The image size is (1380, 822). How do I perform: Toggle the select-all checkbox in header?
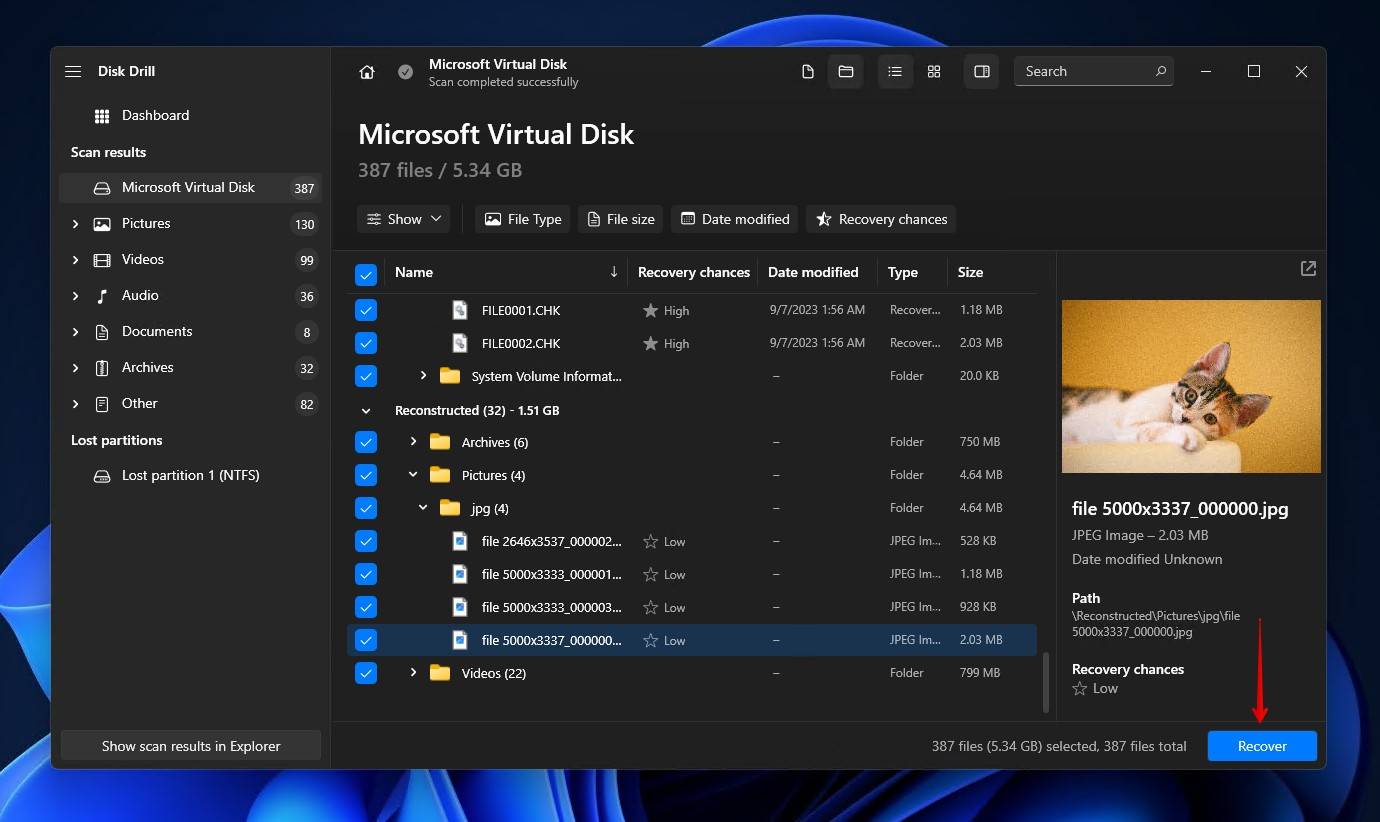[366, 273]
